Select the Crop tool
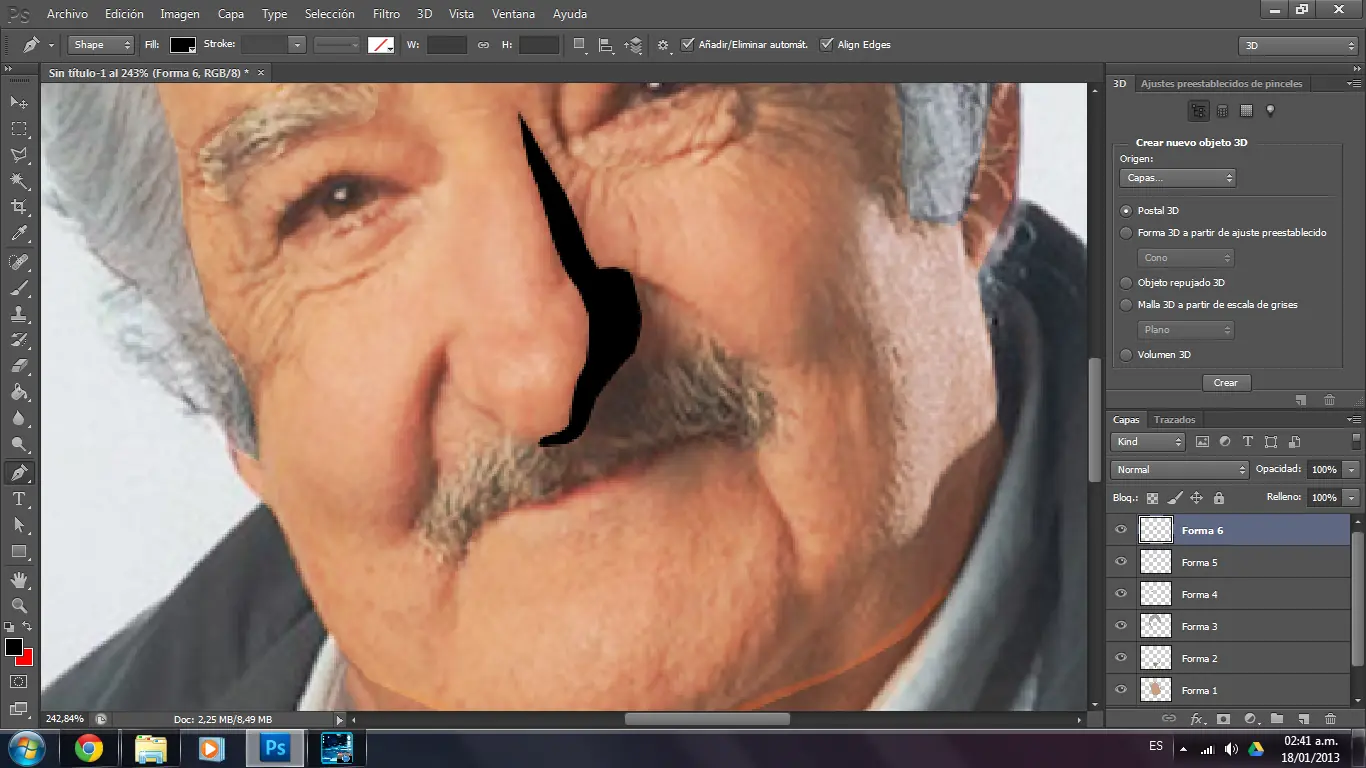Screen dimensions: 1366x768 click(x=19, y=207)
